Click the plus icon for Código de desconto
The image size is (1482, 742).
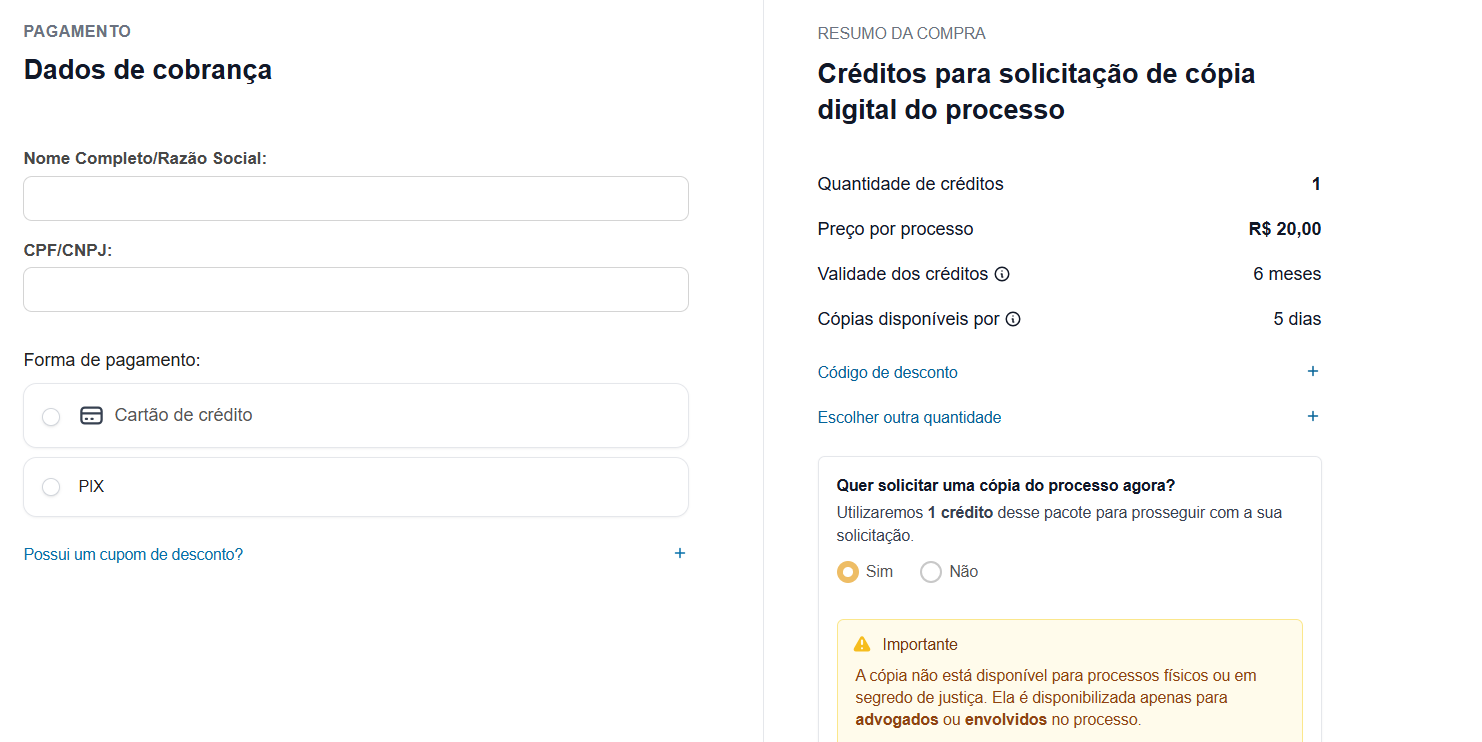(1313, 371)
